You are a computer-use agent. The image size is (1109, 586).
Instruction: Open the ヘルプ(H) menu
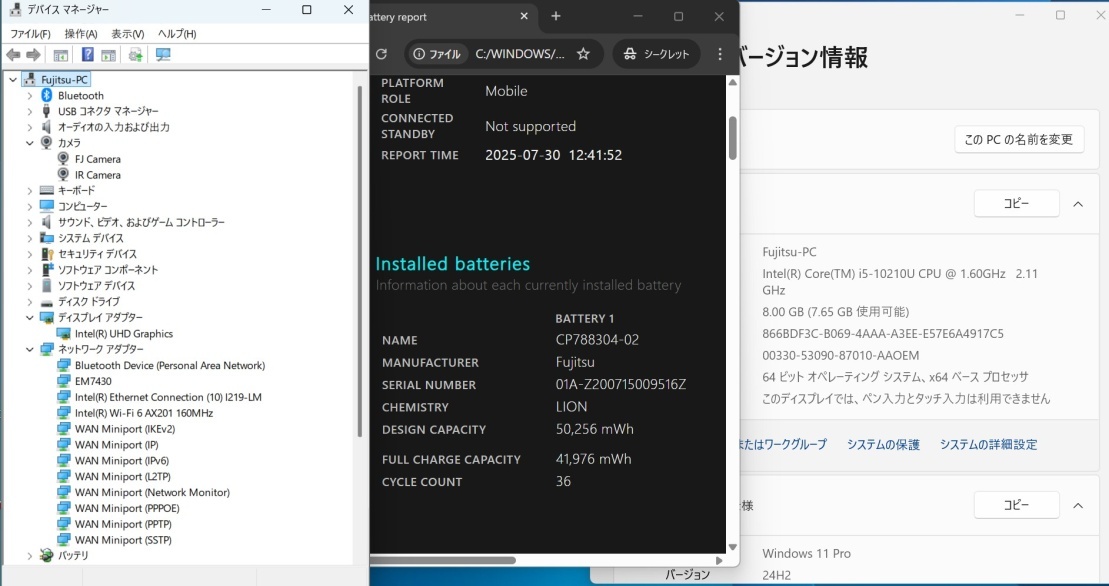[x=177, y=34]
